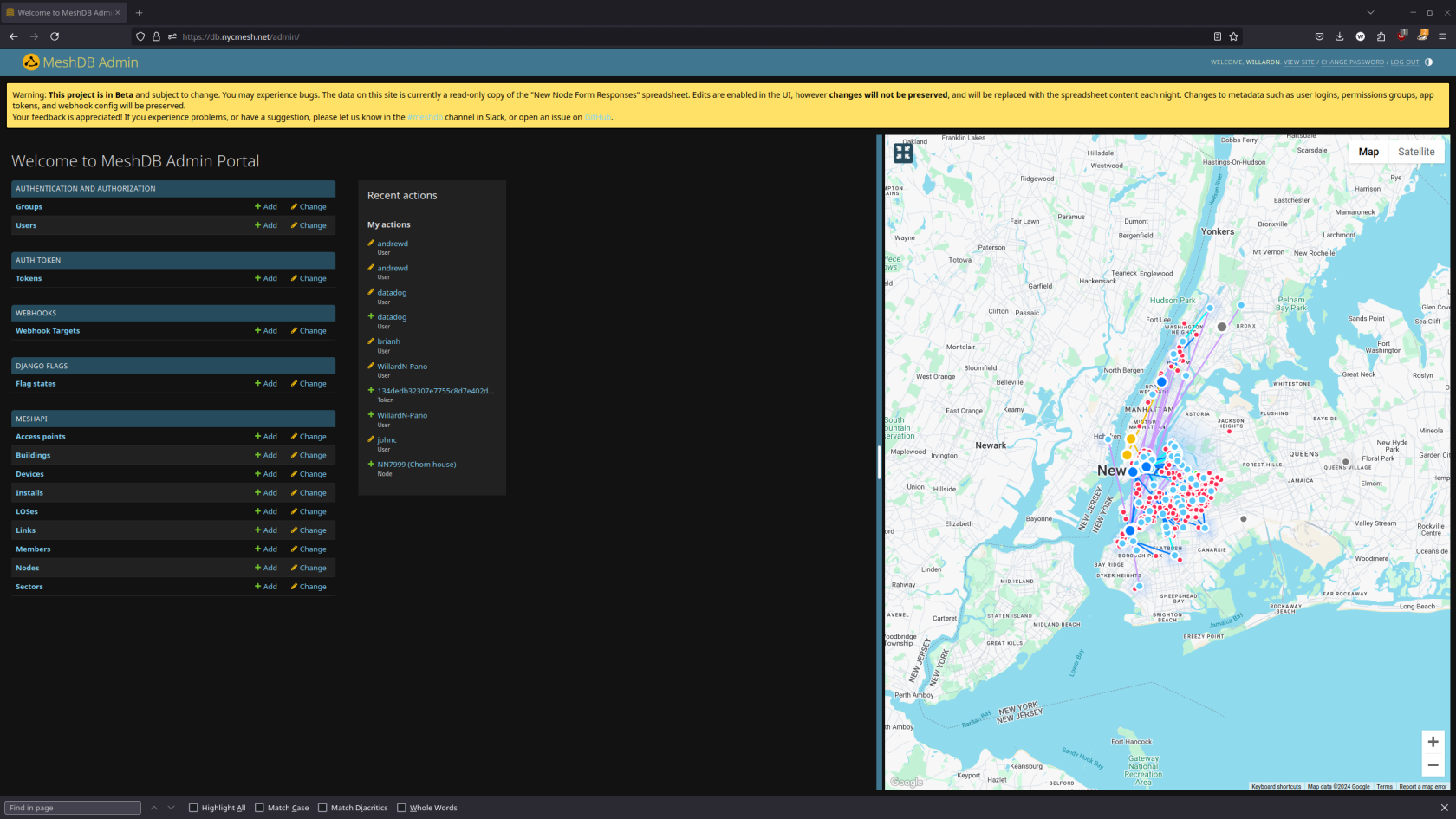This screenshot has height=819, width=1456.
Task: Open the Firefox hamburger menu
Action: (1442, 36)
